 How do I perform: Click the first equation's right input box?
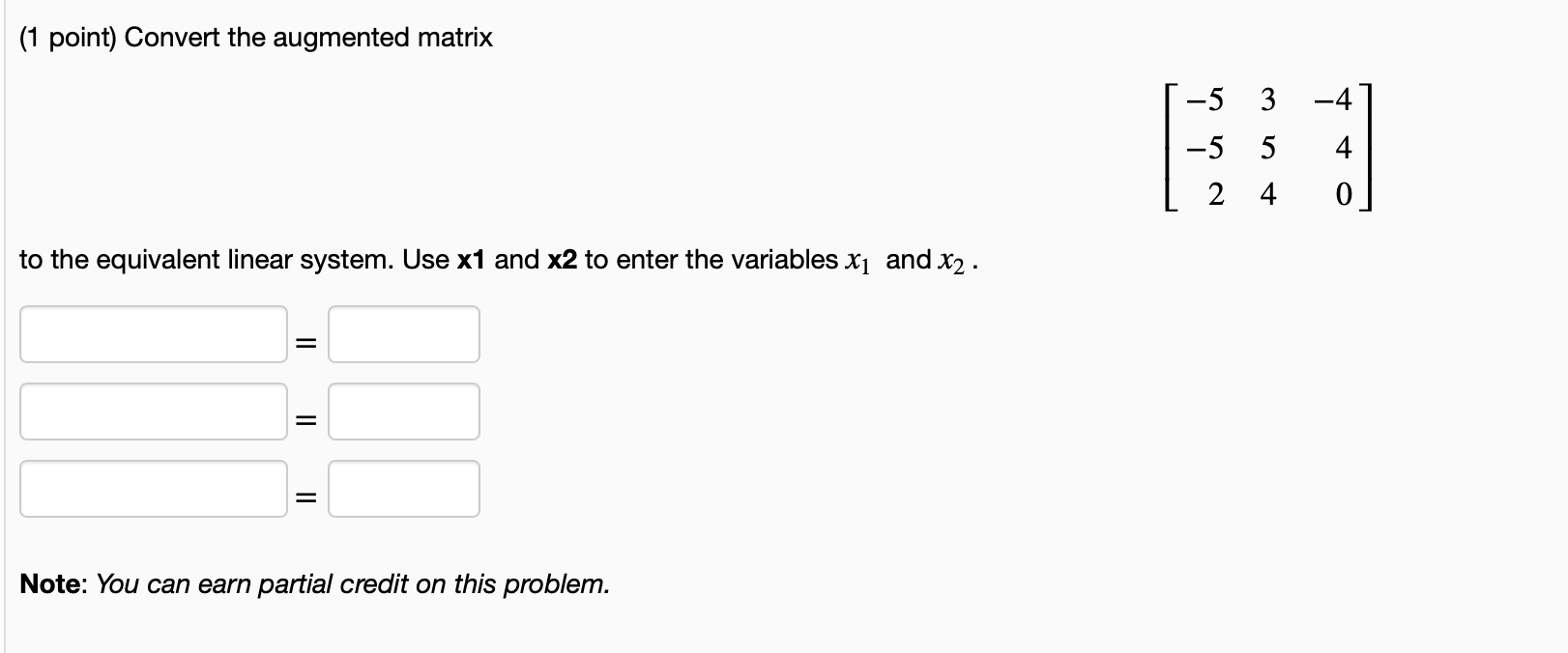(403, 334)
